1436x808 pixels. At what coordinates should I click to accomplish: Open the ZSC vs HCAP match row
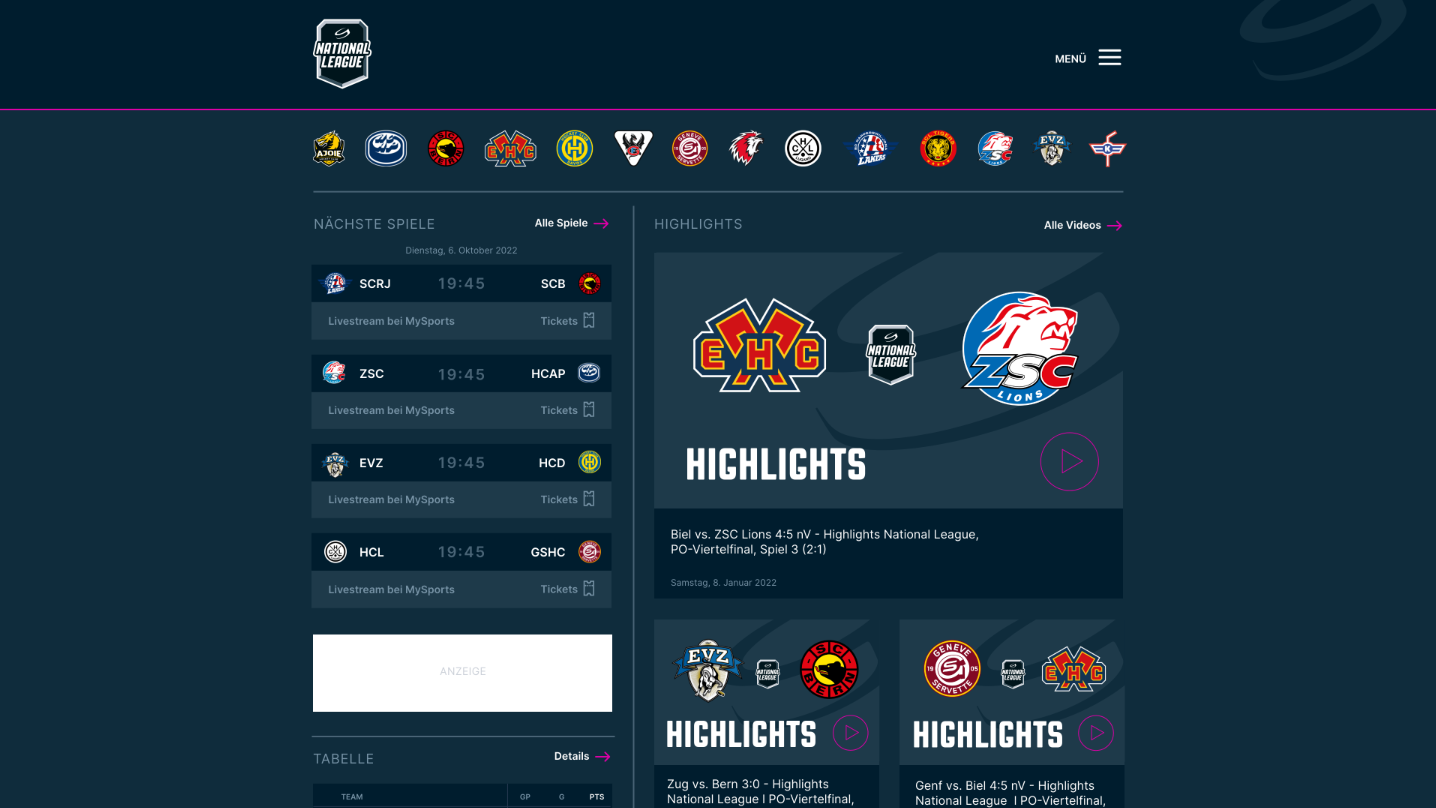(x=461, y=373)
